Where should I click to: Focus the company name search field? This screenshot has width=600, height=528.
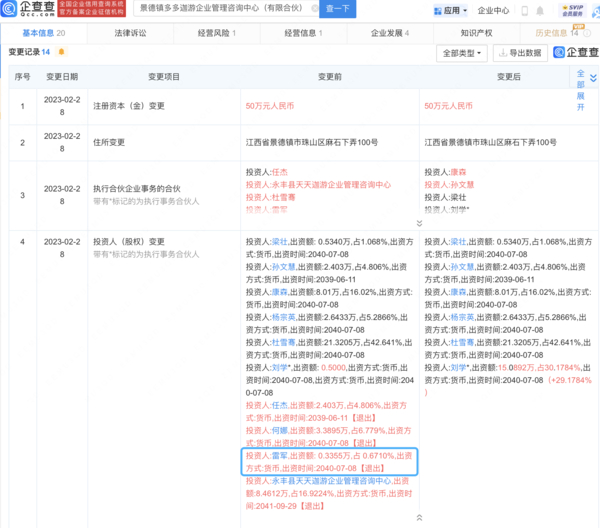click(x=224, y=8)
